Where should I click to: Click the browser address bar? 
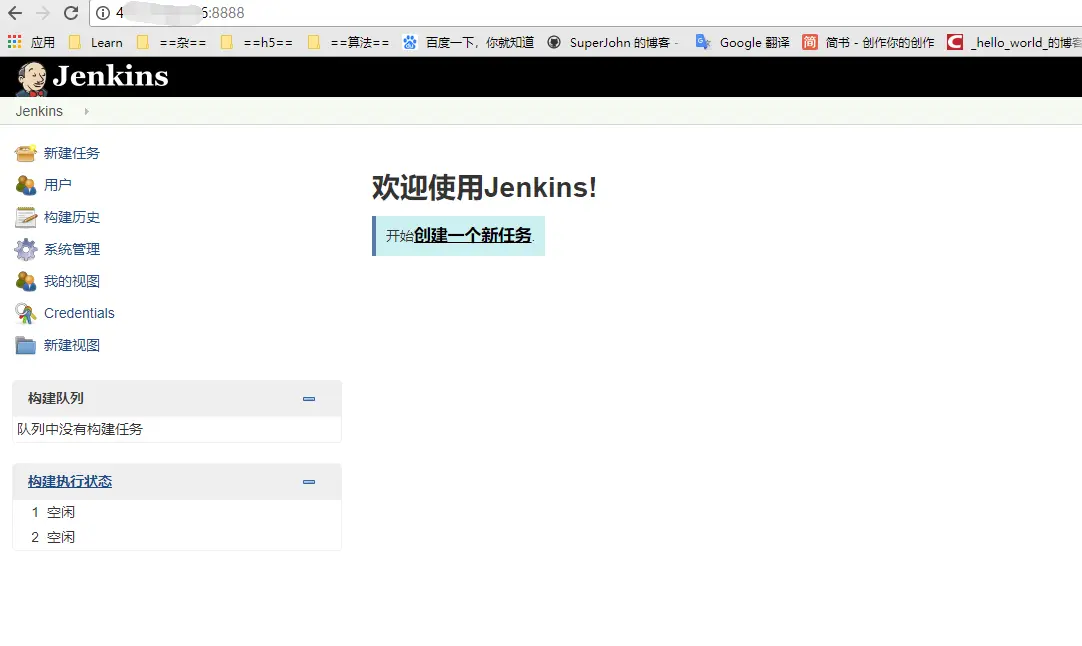[585, 13]
